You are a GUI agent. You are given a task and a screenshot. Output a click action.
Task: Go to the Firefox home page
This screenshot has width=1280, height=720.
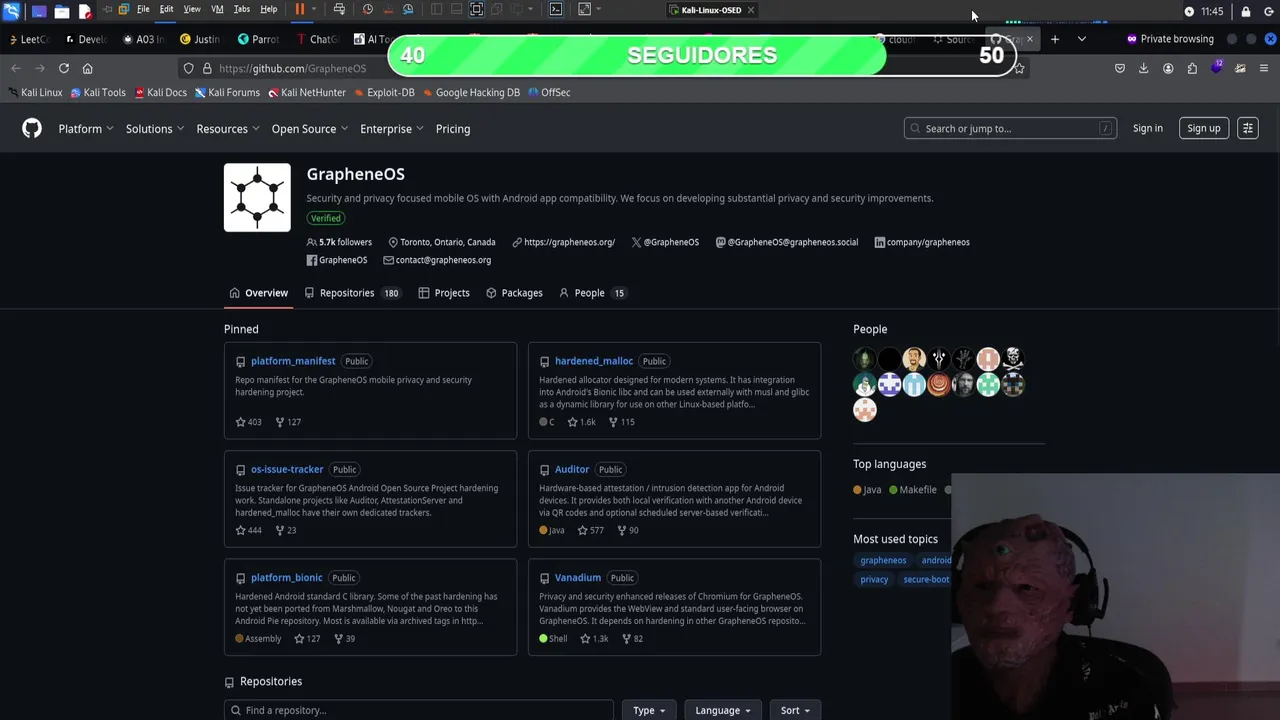point(87,68)
